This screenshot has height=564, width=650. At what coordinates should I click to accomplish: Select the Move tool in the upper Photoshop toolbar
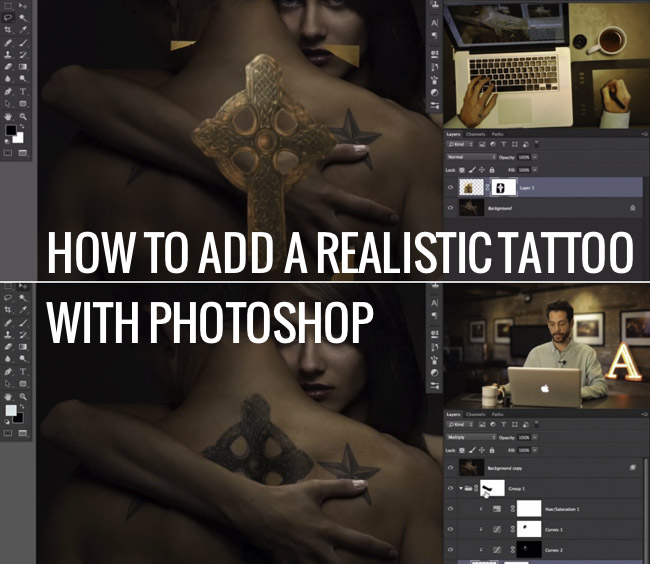pos(23,6)
